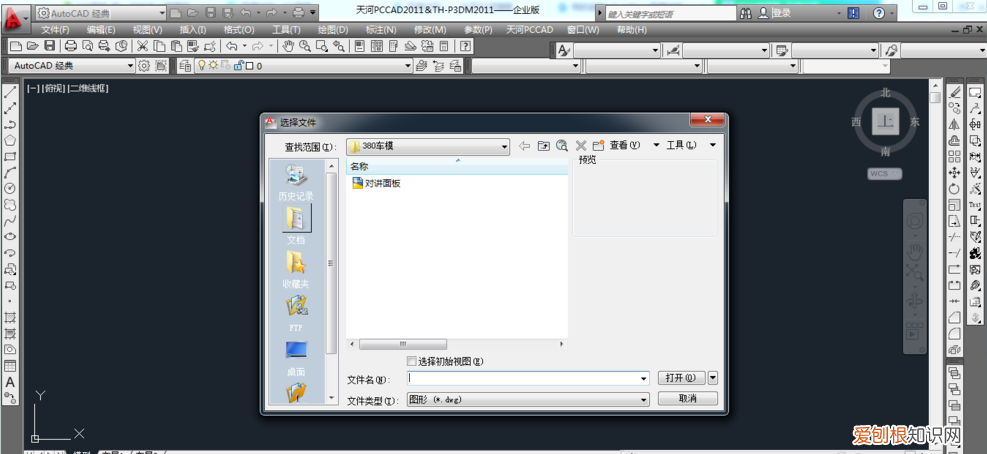Click the Workspace Settings gear icon
Image resolution: width=987 pixels, height=454 pixels.
point(144,65)
